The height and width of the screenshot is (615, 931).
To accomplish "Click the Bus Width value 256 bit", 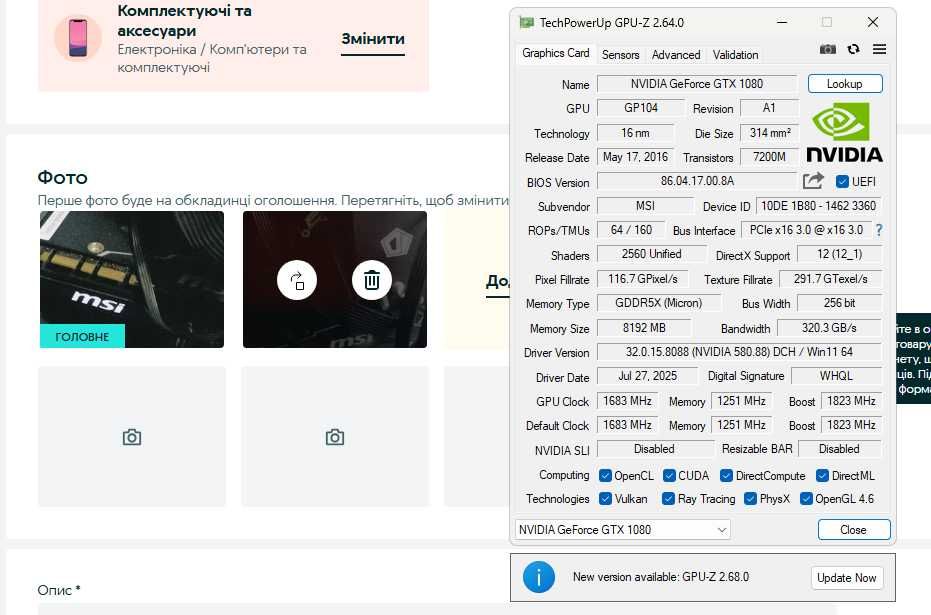I will [840, 303].
